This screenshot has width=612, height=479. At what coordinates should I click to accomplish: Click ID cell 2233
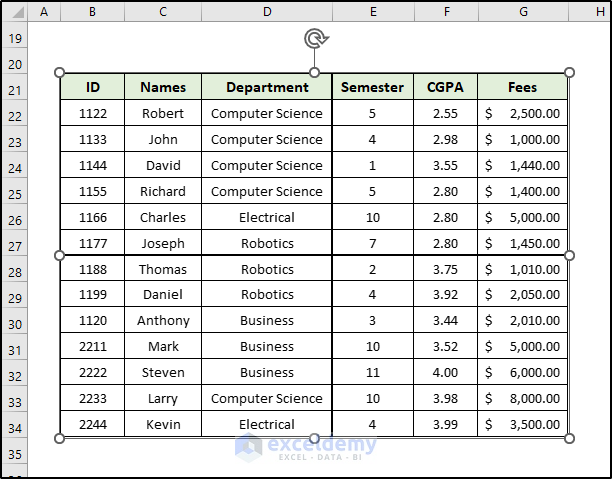(x=93, y=398)
